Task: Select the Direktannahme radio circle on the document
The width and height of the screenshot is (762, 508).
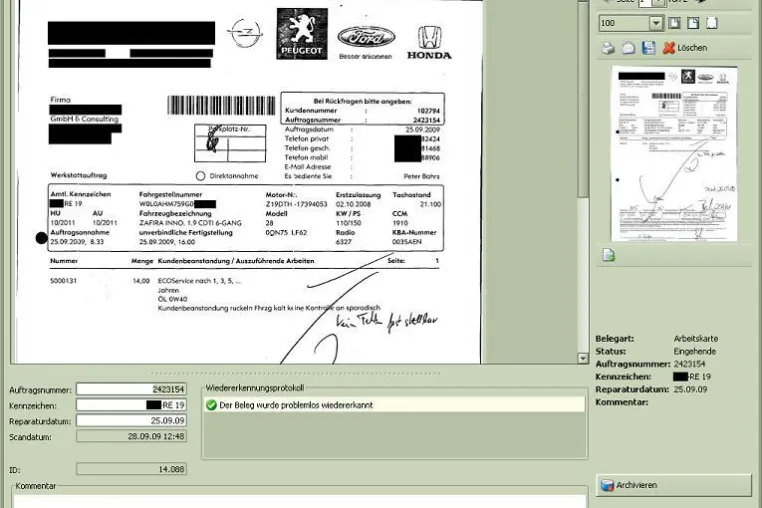Action: (200, 176)
